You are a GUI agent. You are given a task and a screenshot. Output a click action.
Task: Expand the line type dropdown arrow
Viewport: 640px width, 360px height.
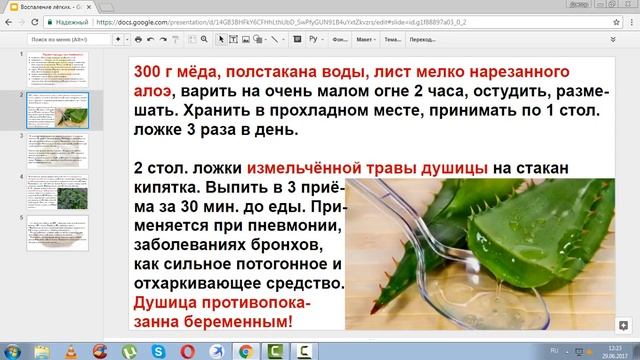coord(283,40)
